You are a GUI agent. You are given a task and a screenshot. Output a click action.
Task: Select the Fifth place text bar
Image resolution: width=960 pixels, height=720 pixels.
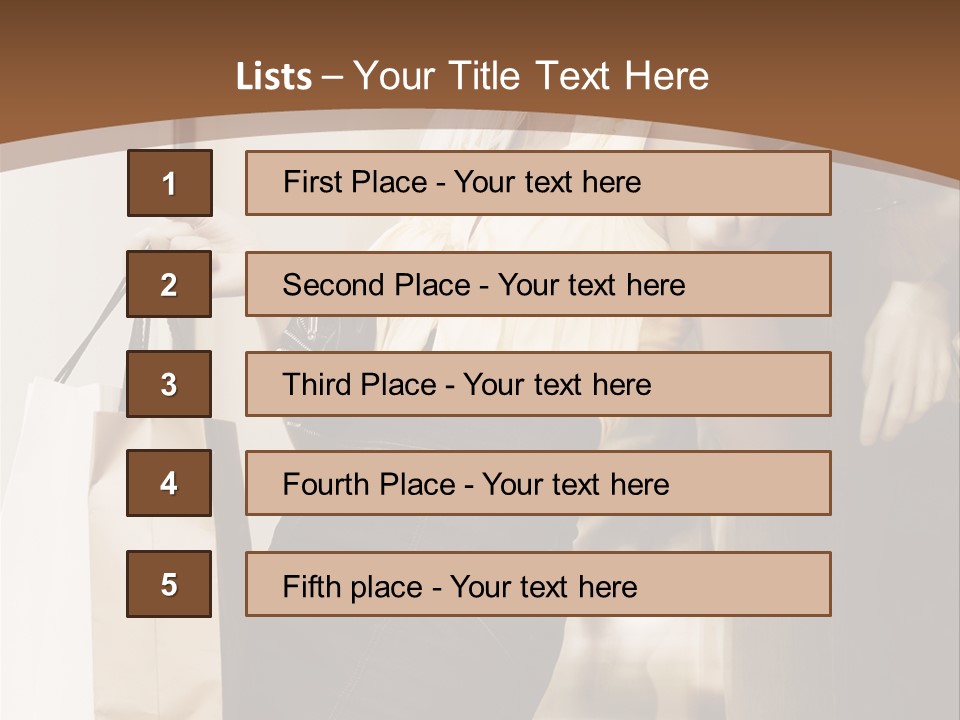538,584
